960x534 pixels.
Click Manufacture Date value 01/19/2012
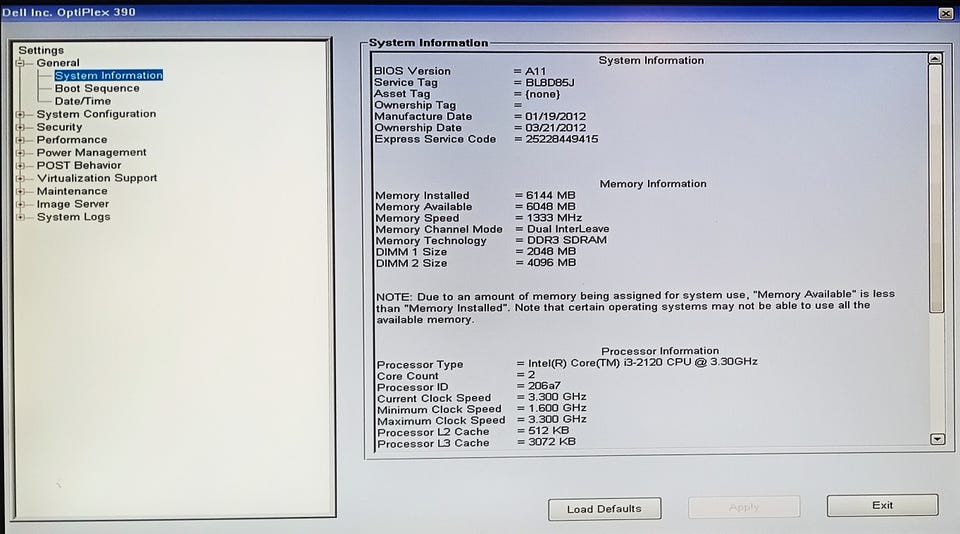tap(555, 116)
